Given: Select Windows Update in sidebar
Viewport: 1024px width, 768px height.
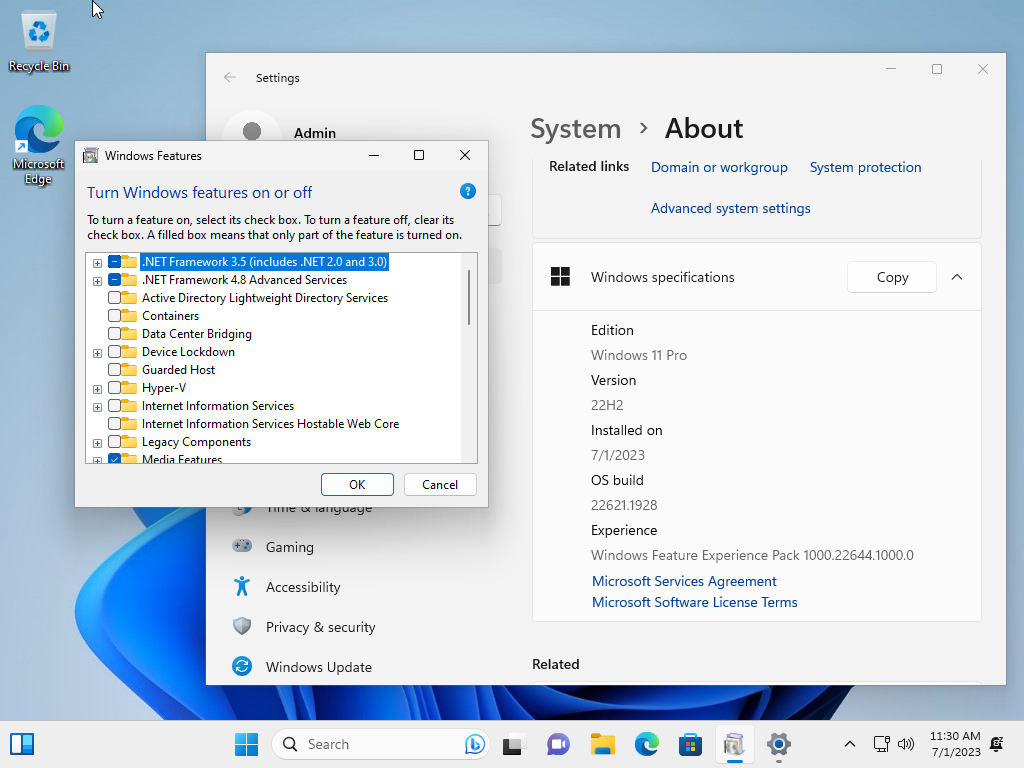Looking at the screenshot, I should (318, 667).
